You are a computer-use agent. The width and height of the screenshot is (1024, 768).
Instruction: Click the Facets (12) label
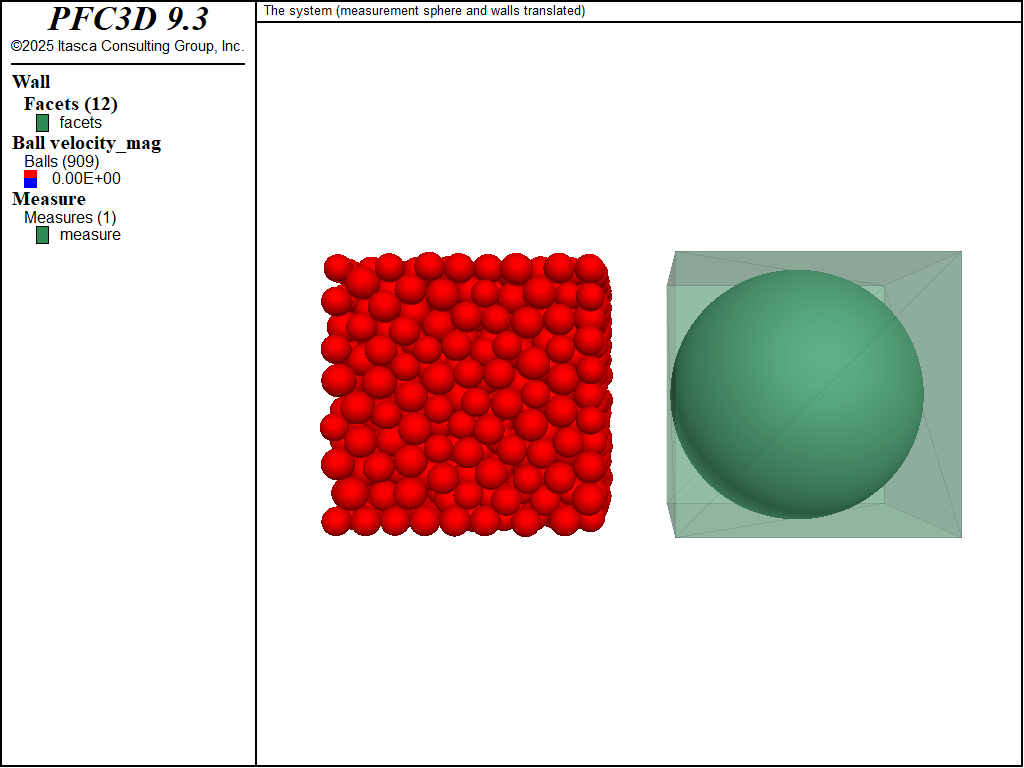[x=69, y=104]
